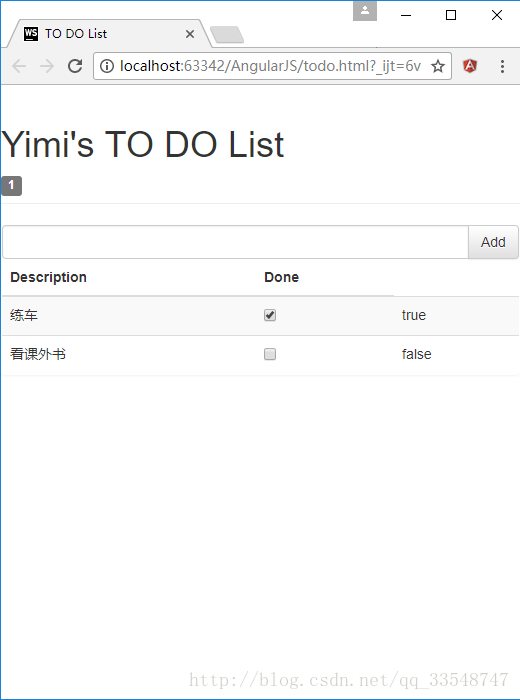Click the WebStorm favicon on tab
Viewport: 520px width, 700px height.
click(x=31, y=34)
